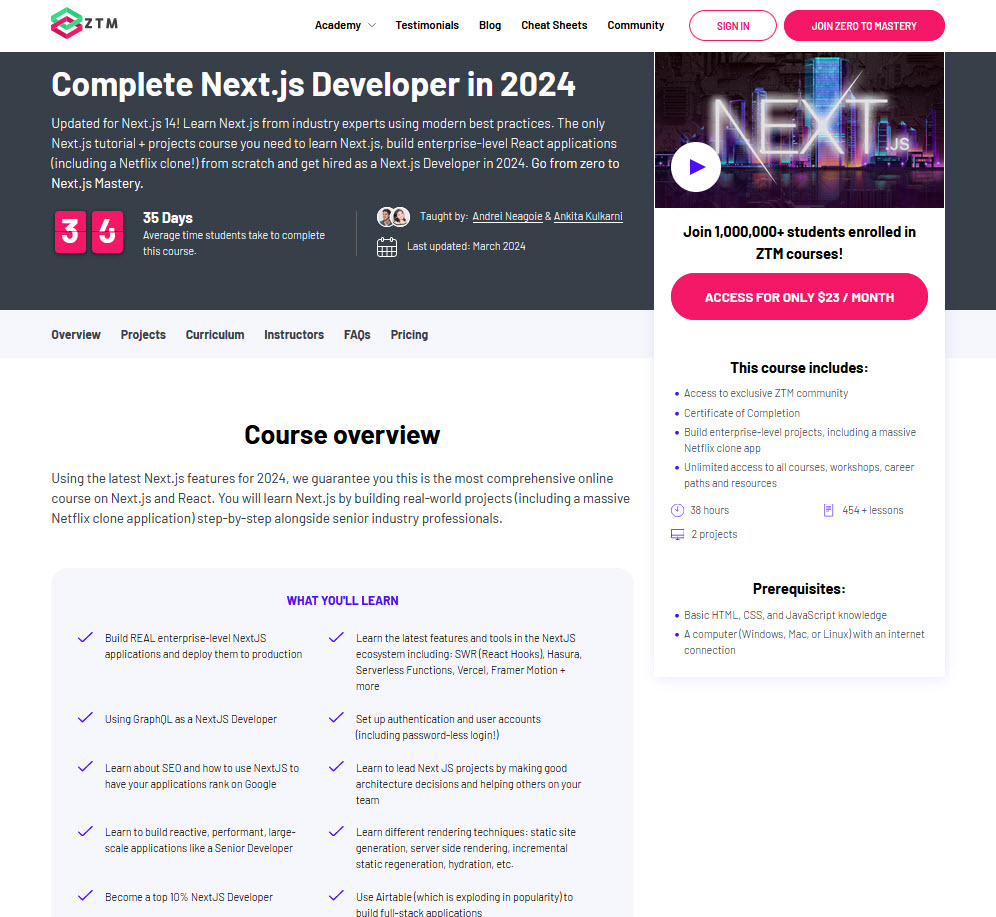This screenshot has height=917, width=996.
Task: Click the first flip-counter digit 3
Action: (x=70, y=232)
